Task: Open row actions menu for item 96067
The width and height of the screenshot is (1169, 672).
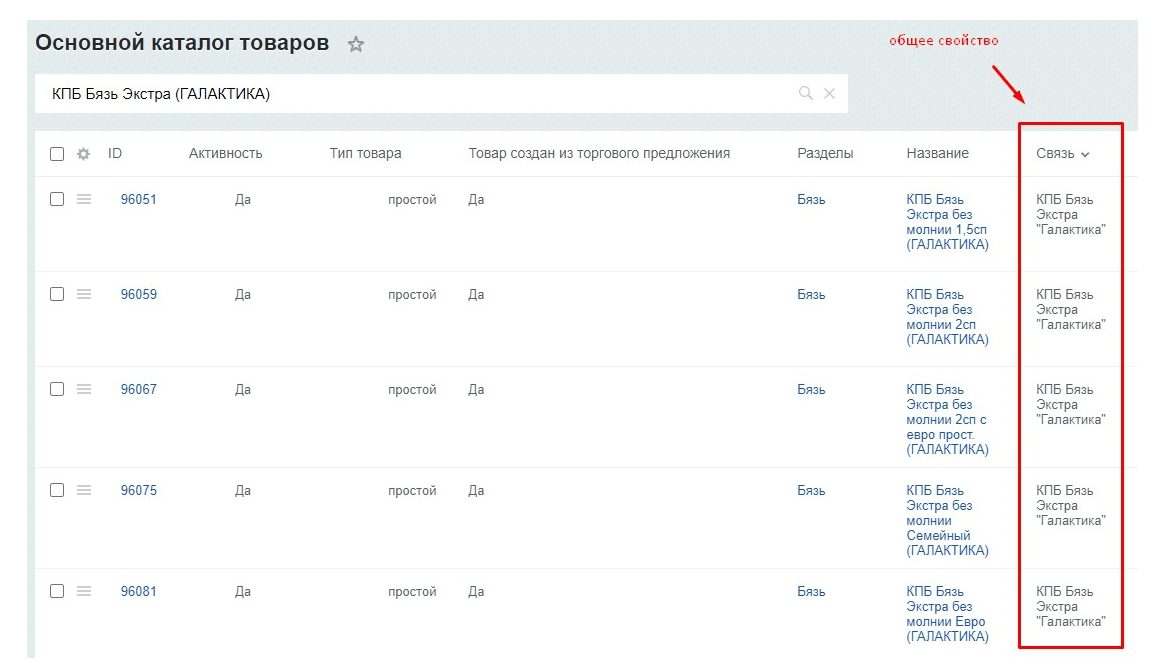Action: 84,390
